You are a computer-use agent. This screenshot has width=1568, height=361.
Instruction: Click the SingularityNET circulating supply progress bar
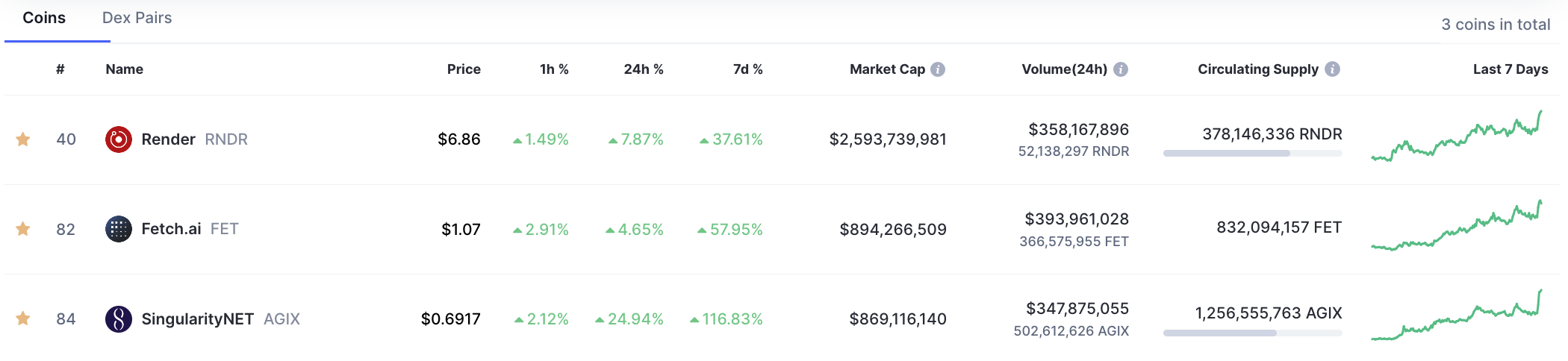(x=1252, y=333)
